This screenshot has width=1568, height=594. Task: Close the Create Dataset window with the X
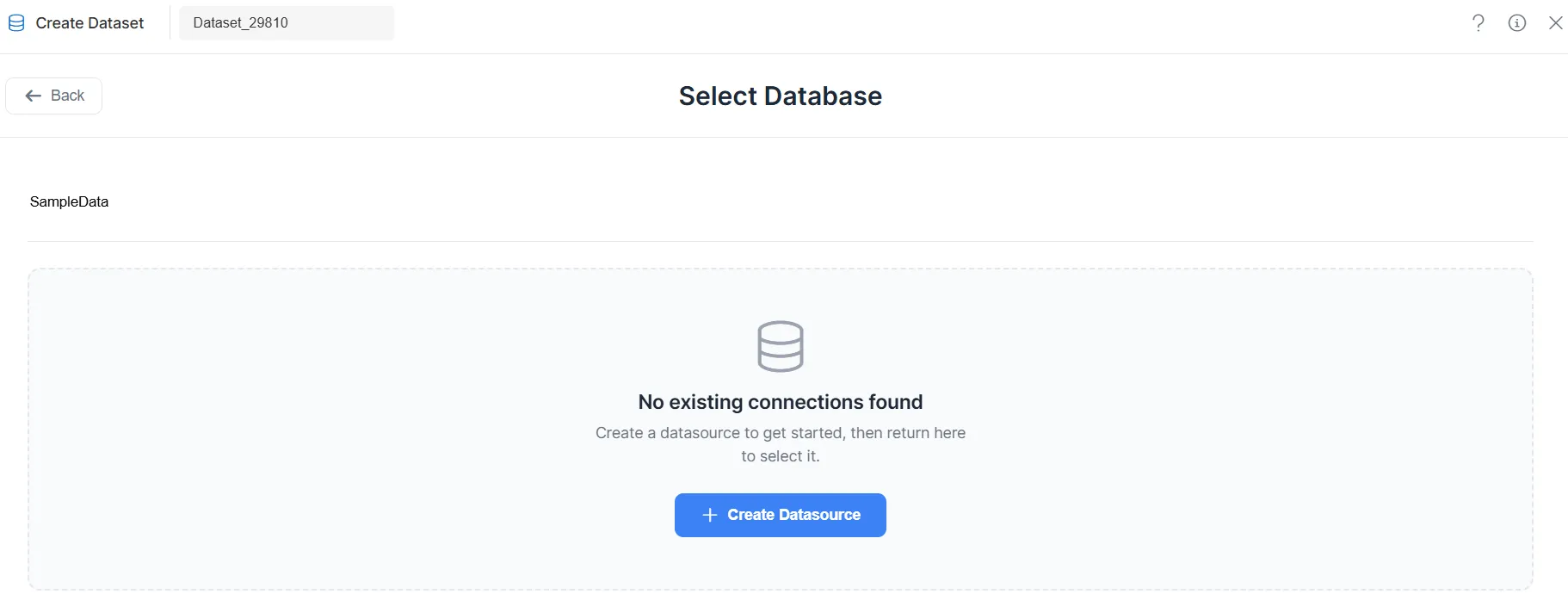[1556, 22]
